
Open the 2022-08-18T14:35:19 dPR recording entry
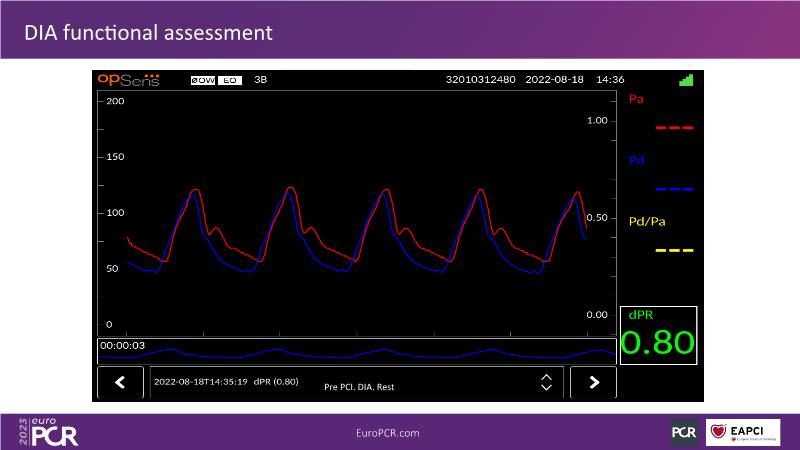pos(226,381)
